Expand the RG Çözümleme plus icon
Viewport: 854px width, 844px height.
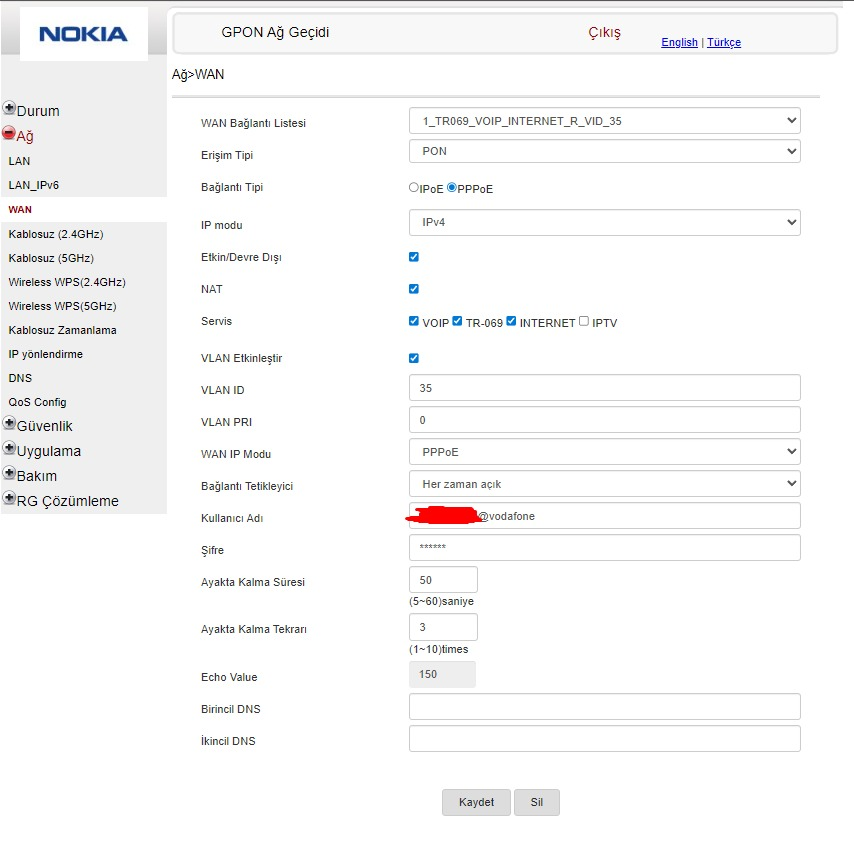tap(9, 498)
